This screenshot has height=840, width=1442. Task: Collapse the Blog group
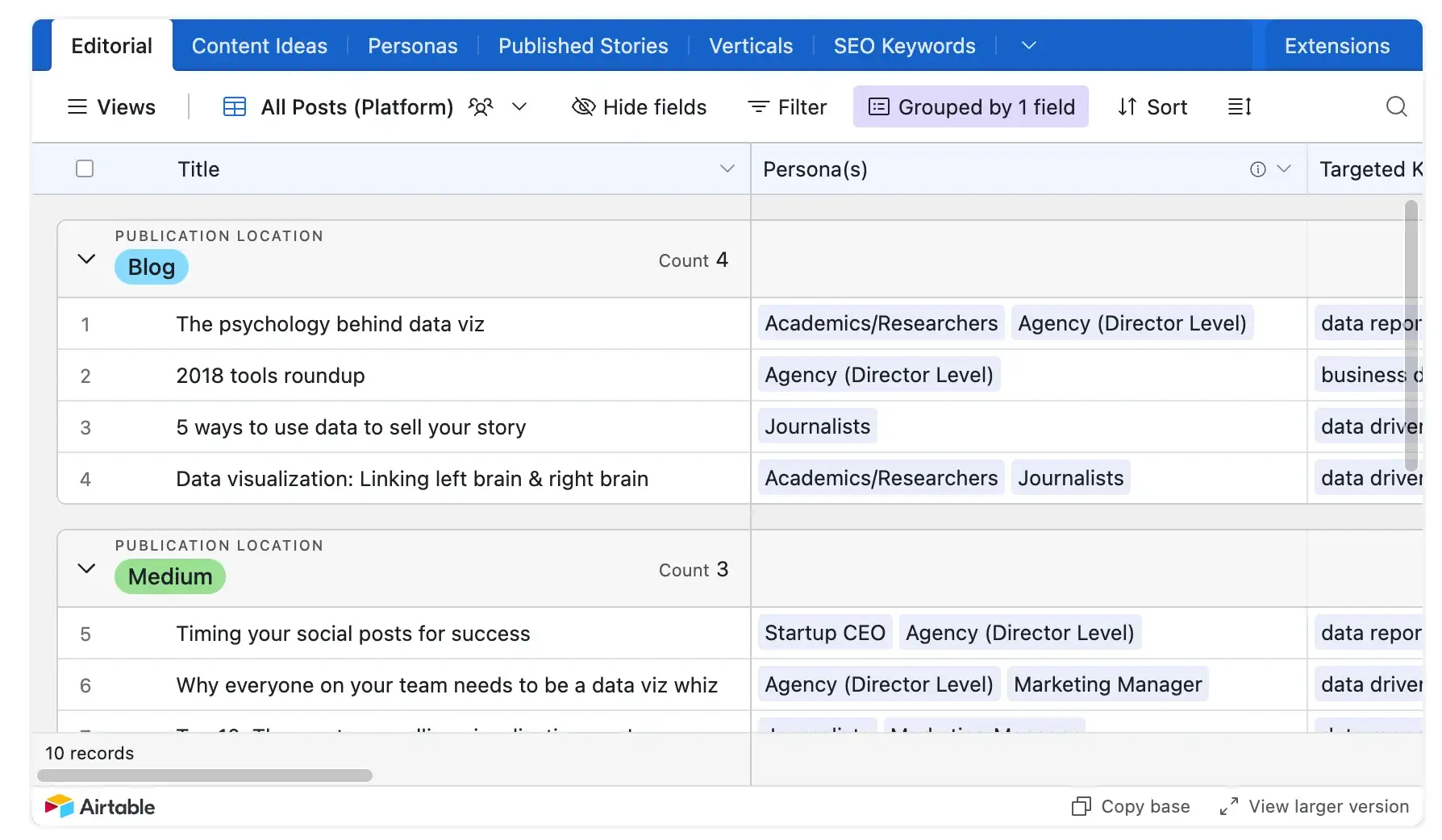point(86,259)
